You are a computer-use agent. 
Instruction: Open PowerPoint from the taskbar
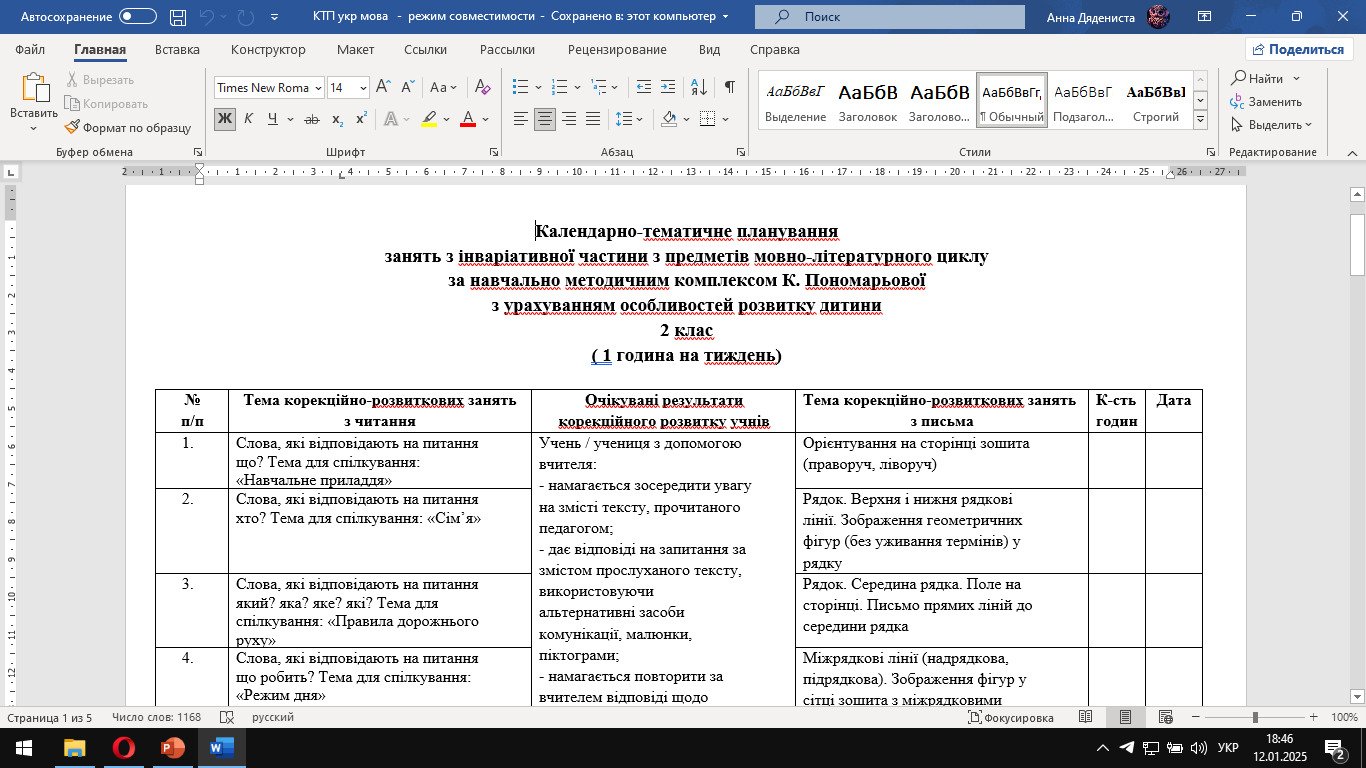[x=172, y=748]
